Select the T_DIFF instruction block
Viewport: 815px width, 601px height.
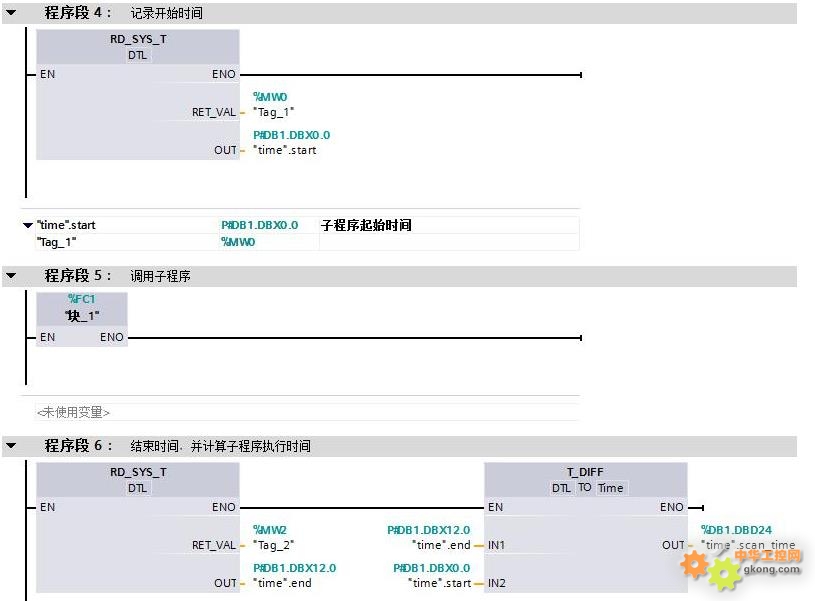pyautogui.click(x=586, y=527)
